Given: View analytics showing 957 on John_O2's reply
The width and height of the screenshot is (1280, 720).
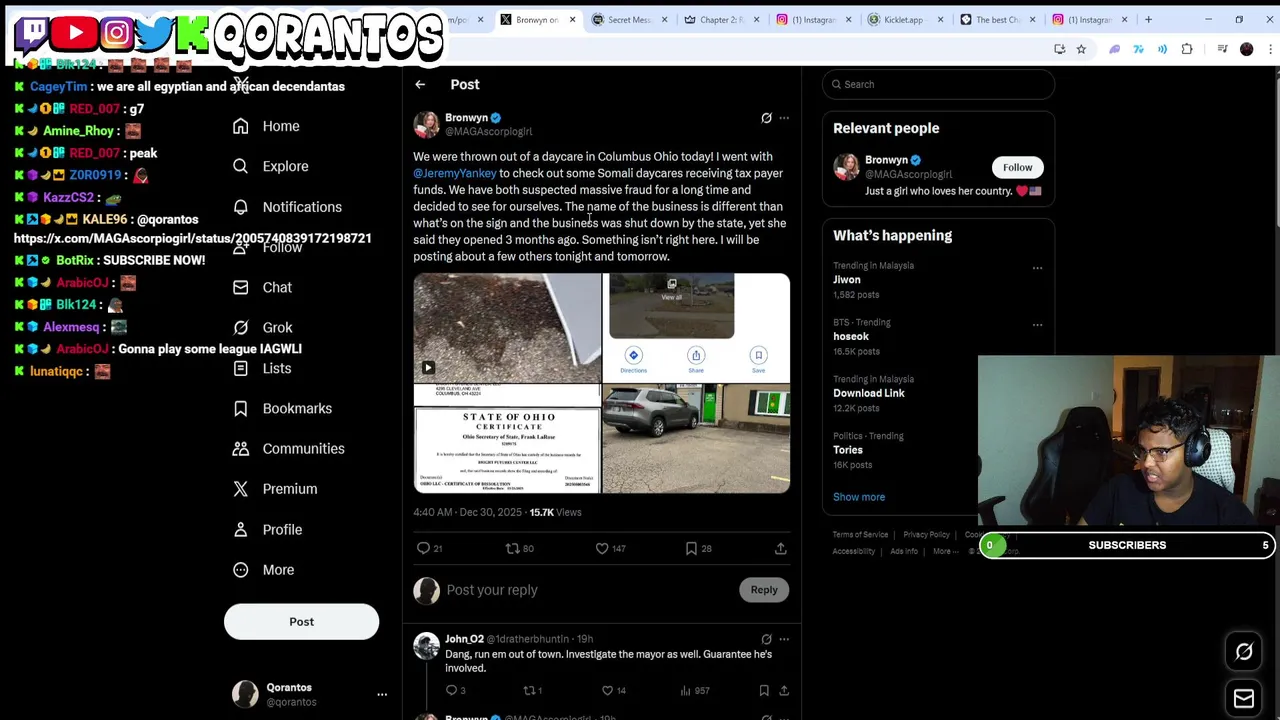Looking at the screenshot, I should (x=696, y=690).
